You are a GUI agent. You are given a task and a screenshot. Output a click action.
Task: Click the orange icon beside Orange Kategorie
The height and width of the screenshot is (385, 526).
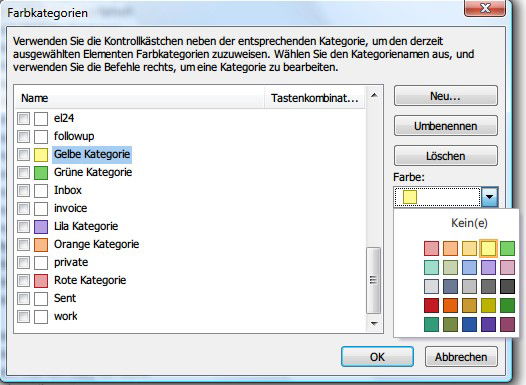pyautogui.click(x=41, y=245)
